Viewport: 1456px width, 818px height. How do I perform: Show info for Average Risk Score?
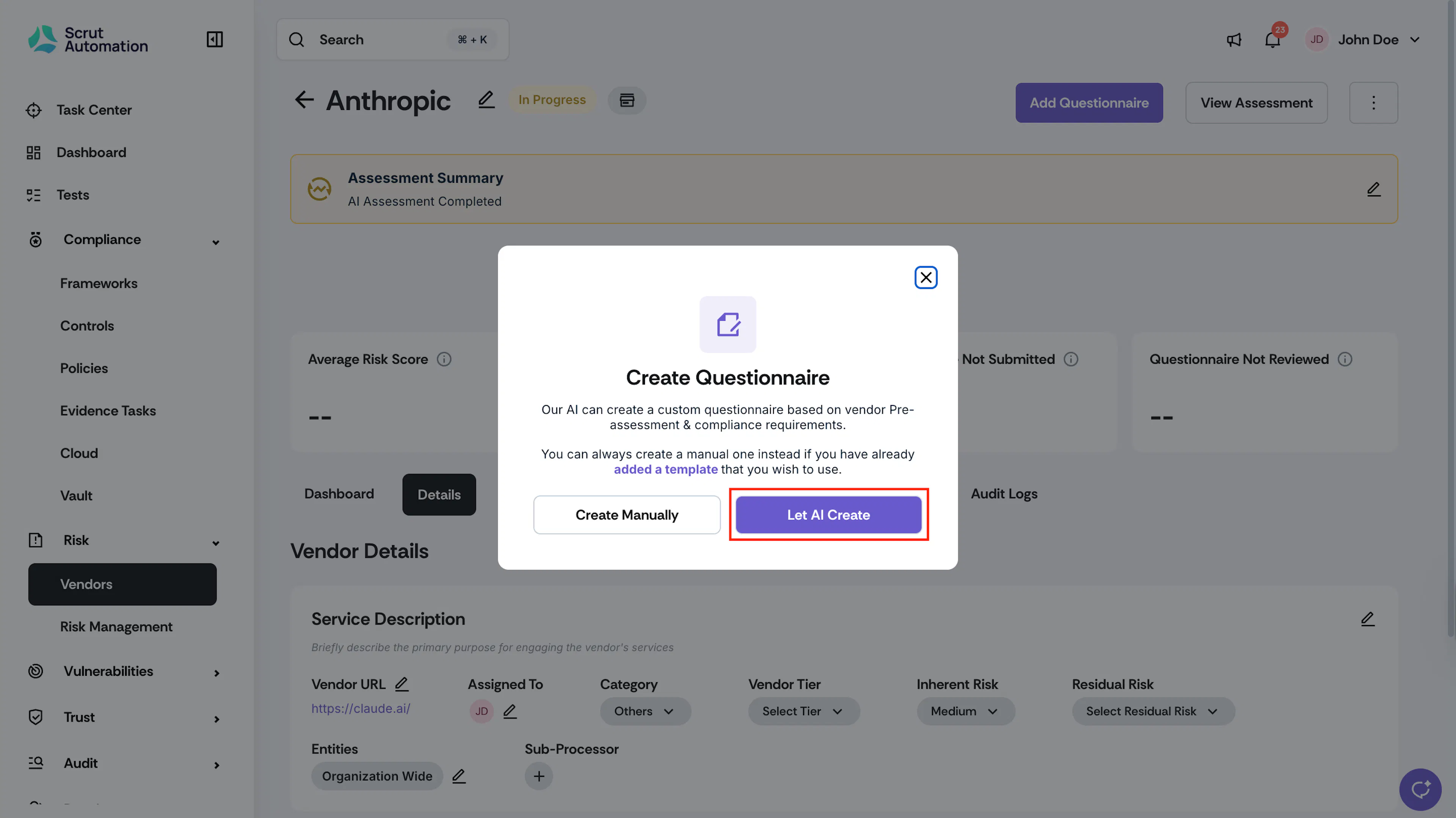coord(444,359)
